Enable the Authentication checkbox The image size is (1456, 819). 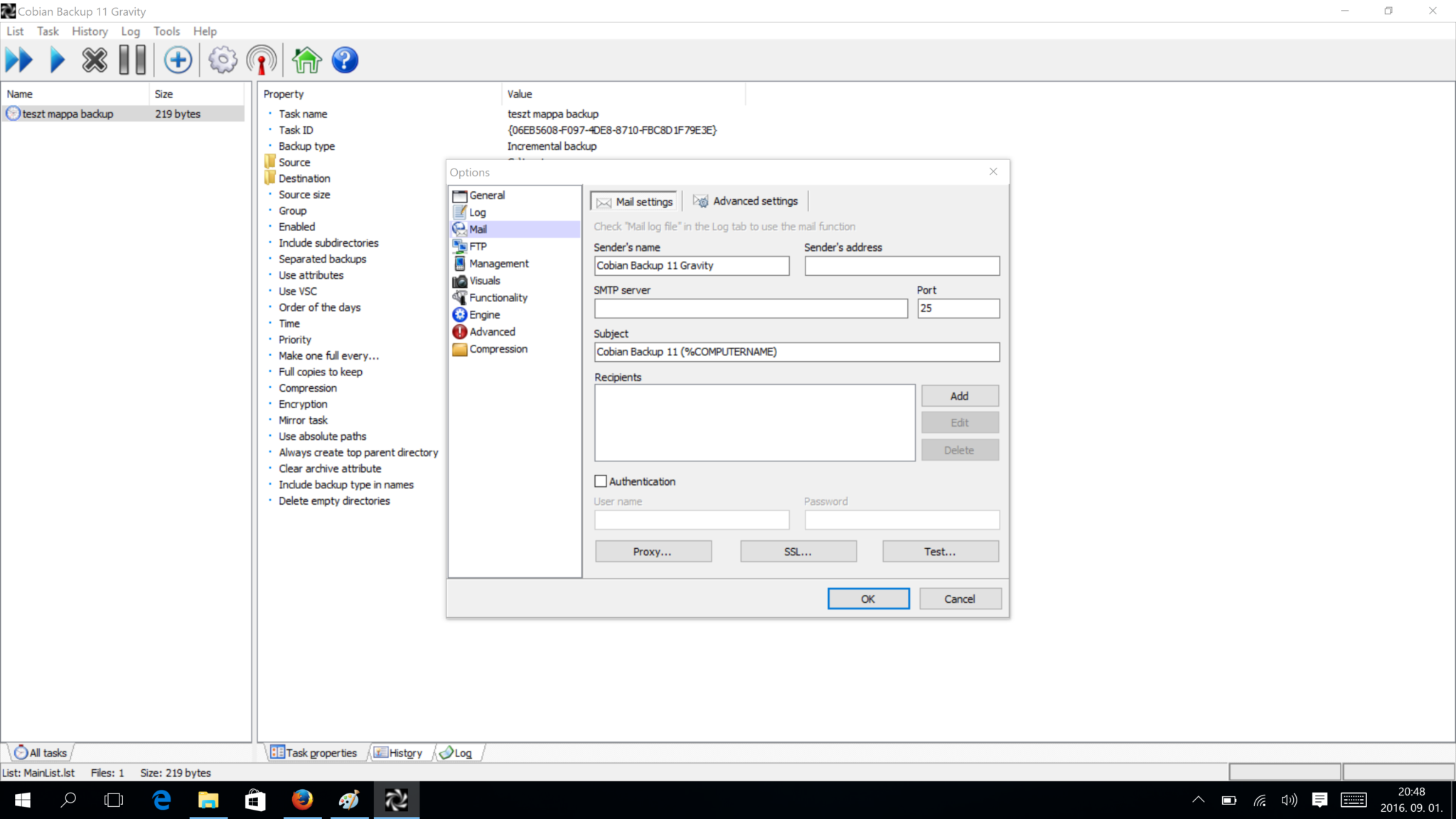coord(601,481)
